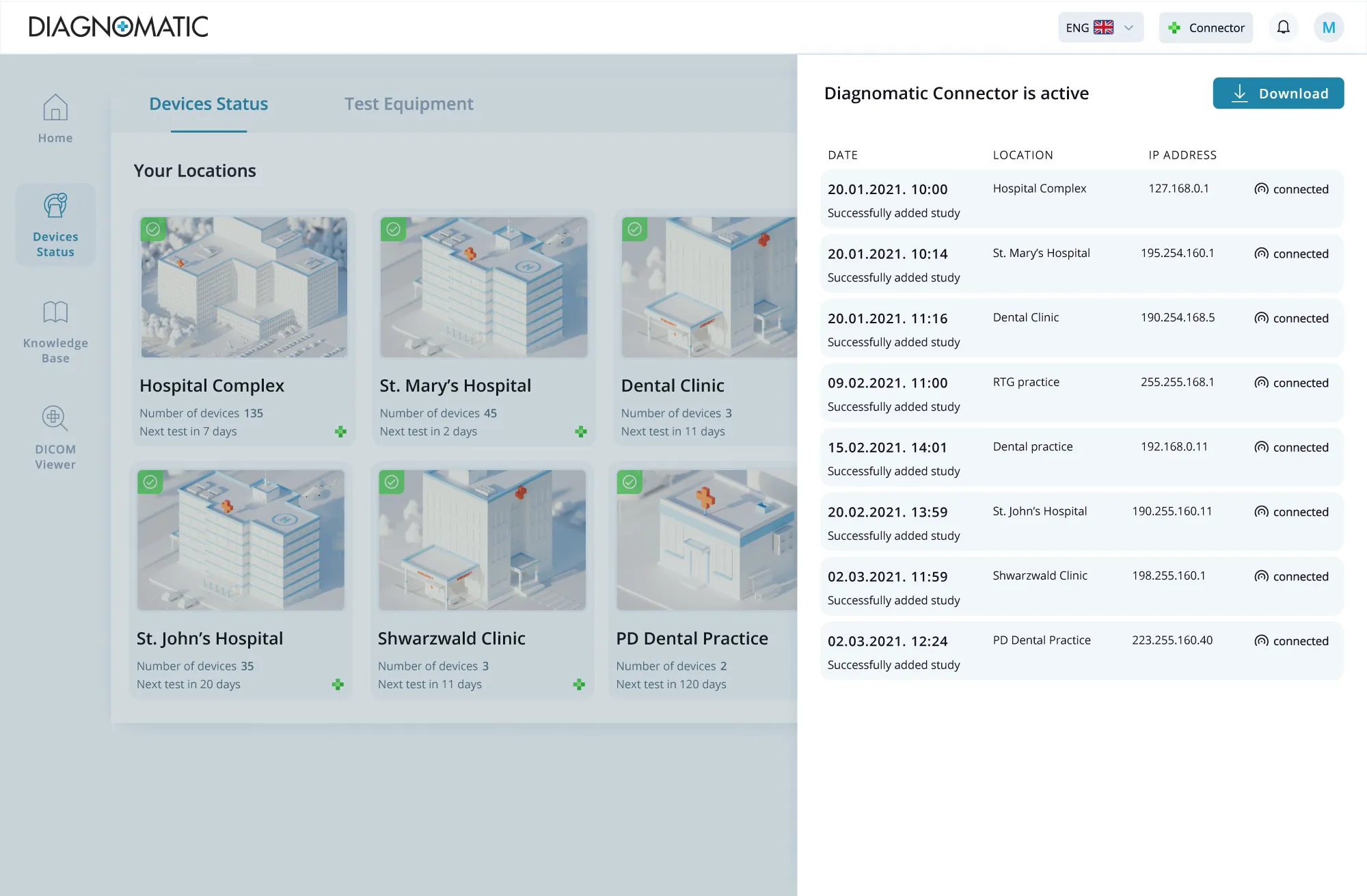Click the Download button

point(1278,93)
